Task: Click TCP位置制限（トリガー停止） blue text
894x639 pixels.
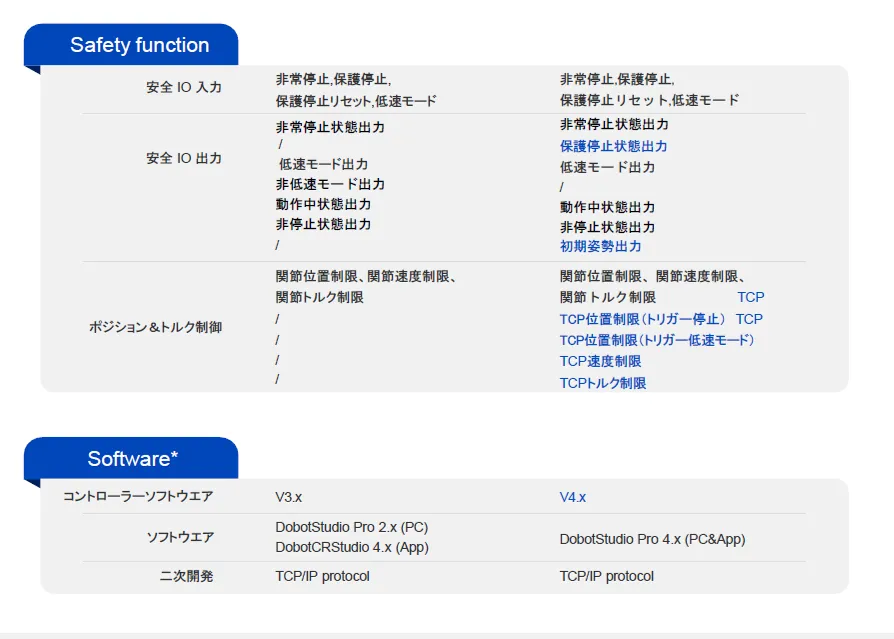Action: [642, 319]
